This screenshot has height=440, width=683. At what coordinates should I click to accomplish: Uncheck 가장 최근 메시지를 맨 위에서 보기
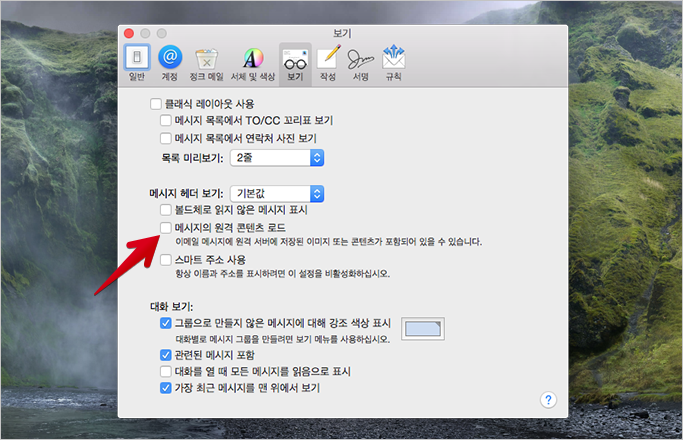166,388
